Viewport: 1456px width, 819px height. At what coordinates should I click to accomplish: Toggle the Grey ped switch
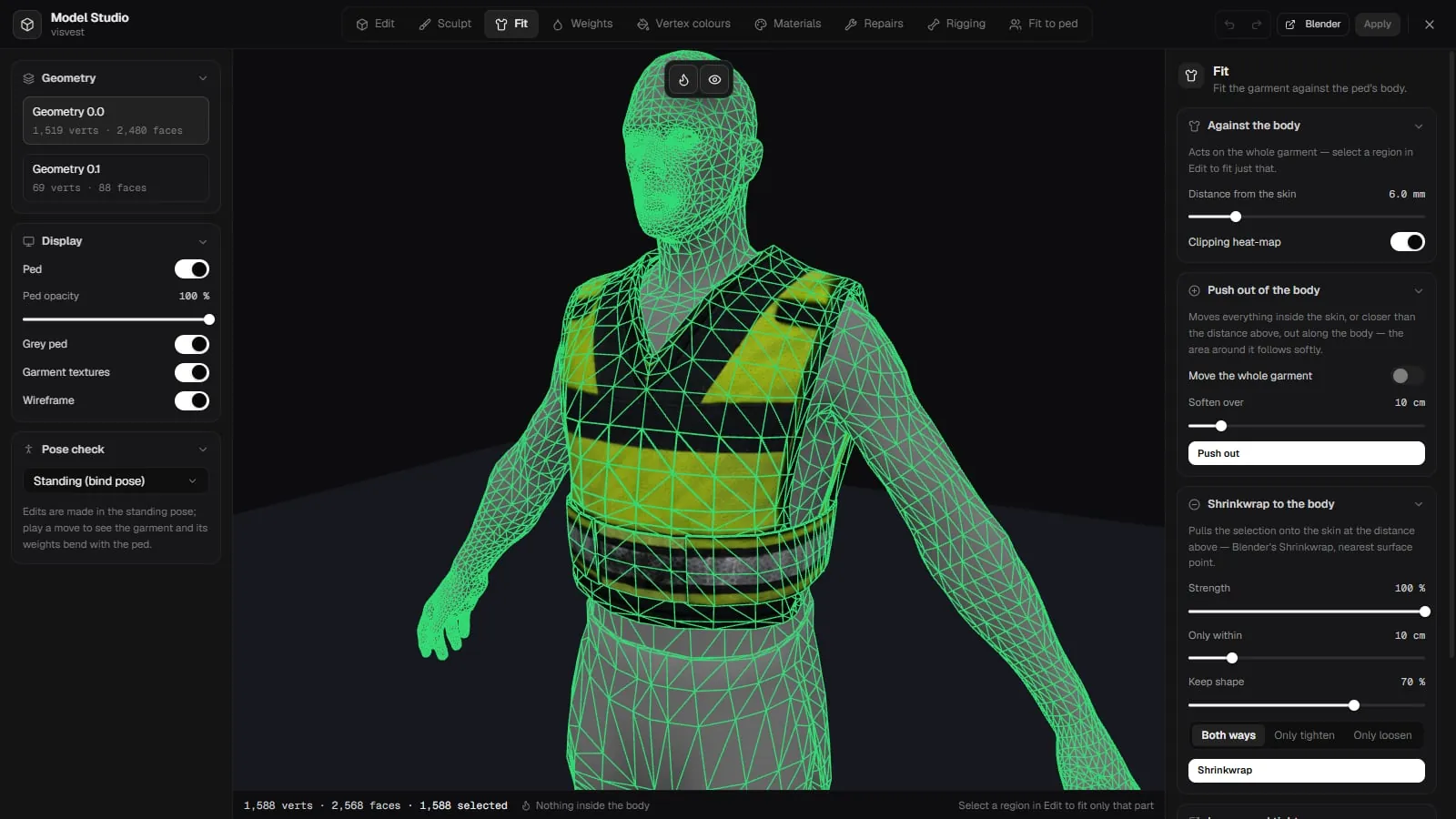192,344
